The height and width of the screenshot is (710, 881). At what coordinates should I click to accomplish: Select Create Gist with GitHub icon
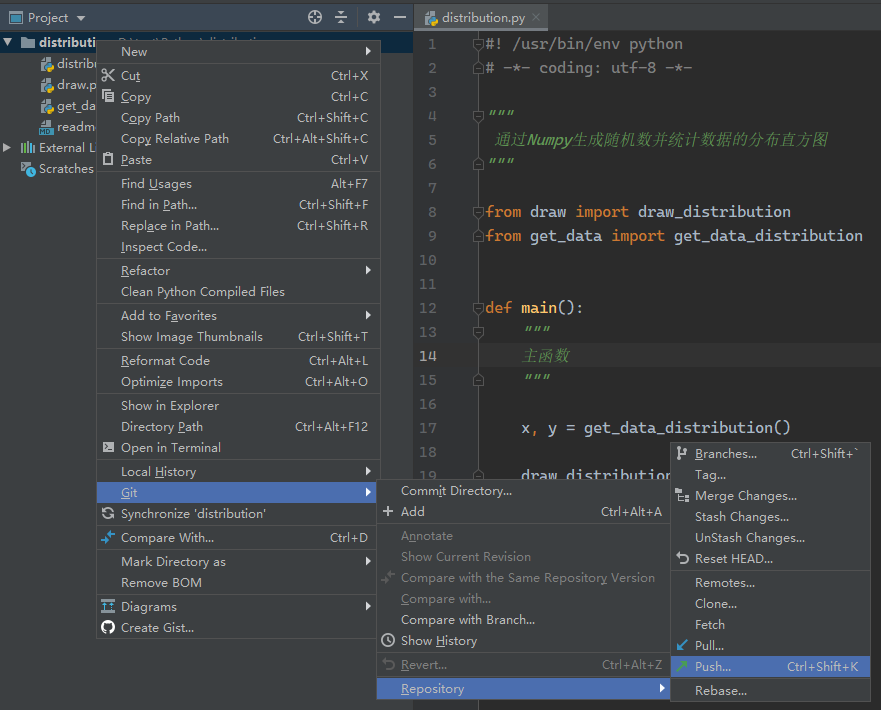click(157, 628)
